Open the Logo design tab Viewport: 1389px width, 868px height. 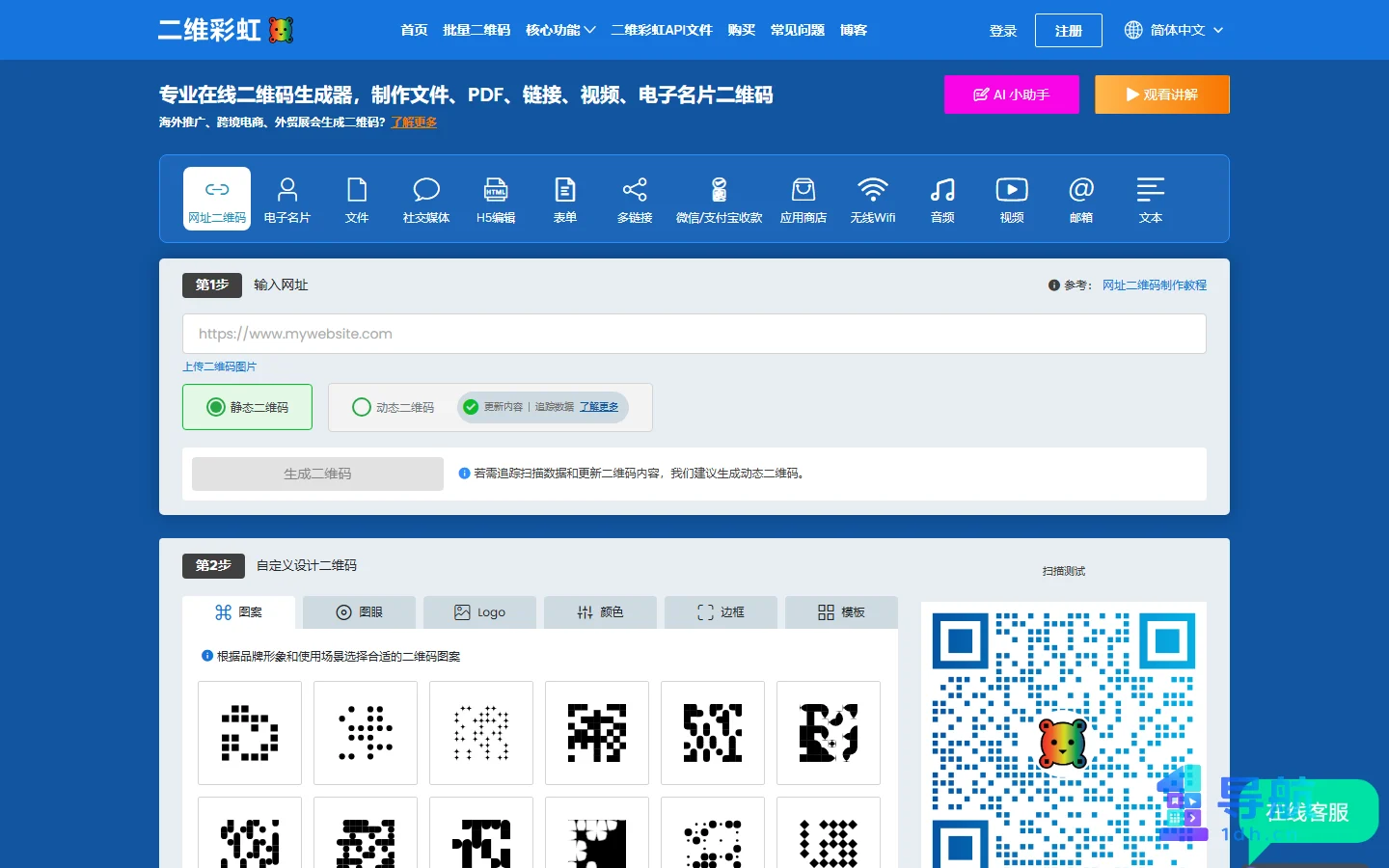[x=479, y=612]
